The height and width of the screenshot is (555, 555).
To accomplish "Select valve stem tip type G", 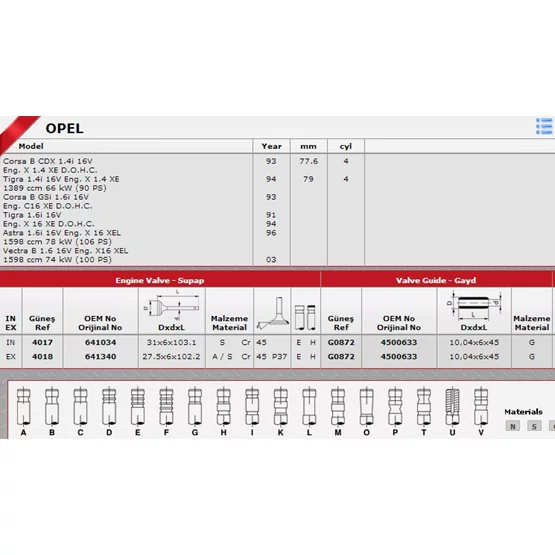I will pyautogui.click(x=195, y=411).
